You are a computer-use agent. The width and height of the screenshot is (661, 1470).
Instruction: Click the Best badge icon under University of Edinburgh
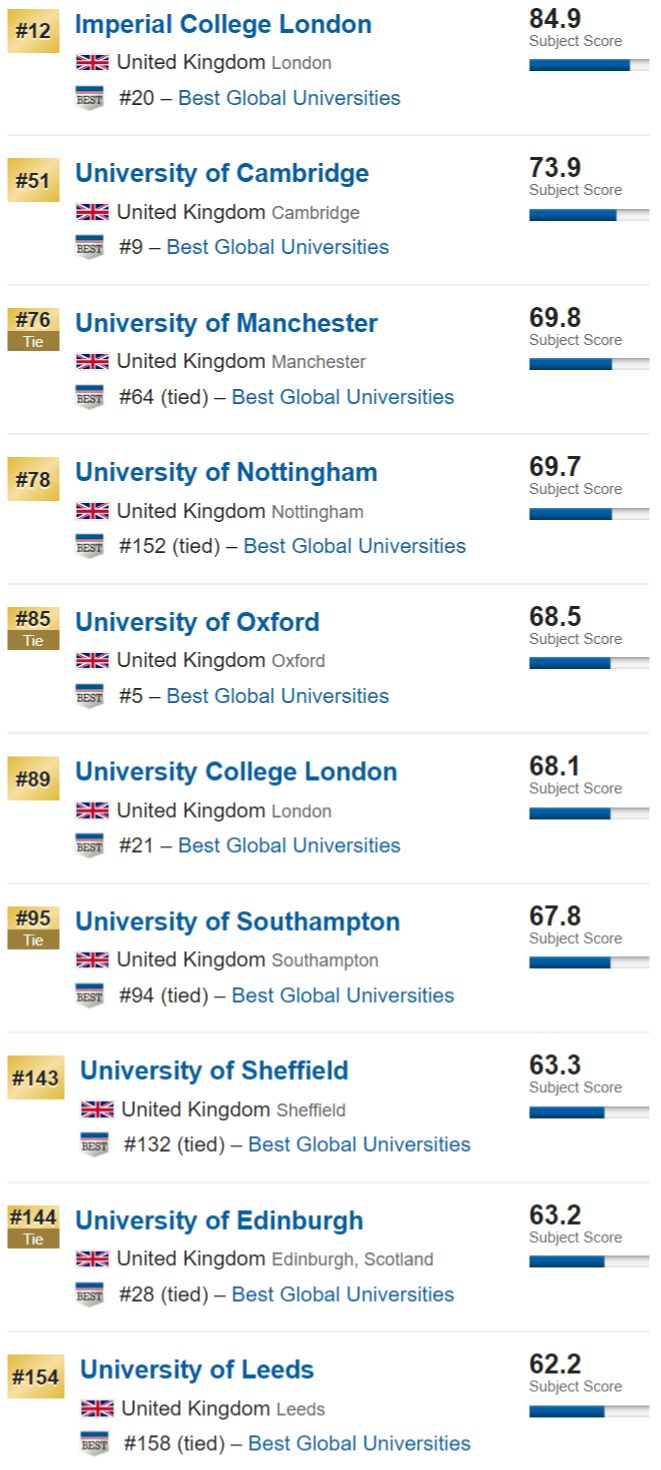point(90,1295)
